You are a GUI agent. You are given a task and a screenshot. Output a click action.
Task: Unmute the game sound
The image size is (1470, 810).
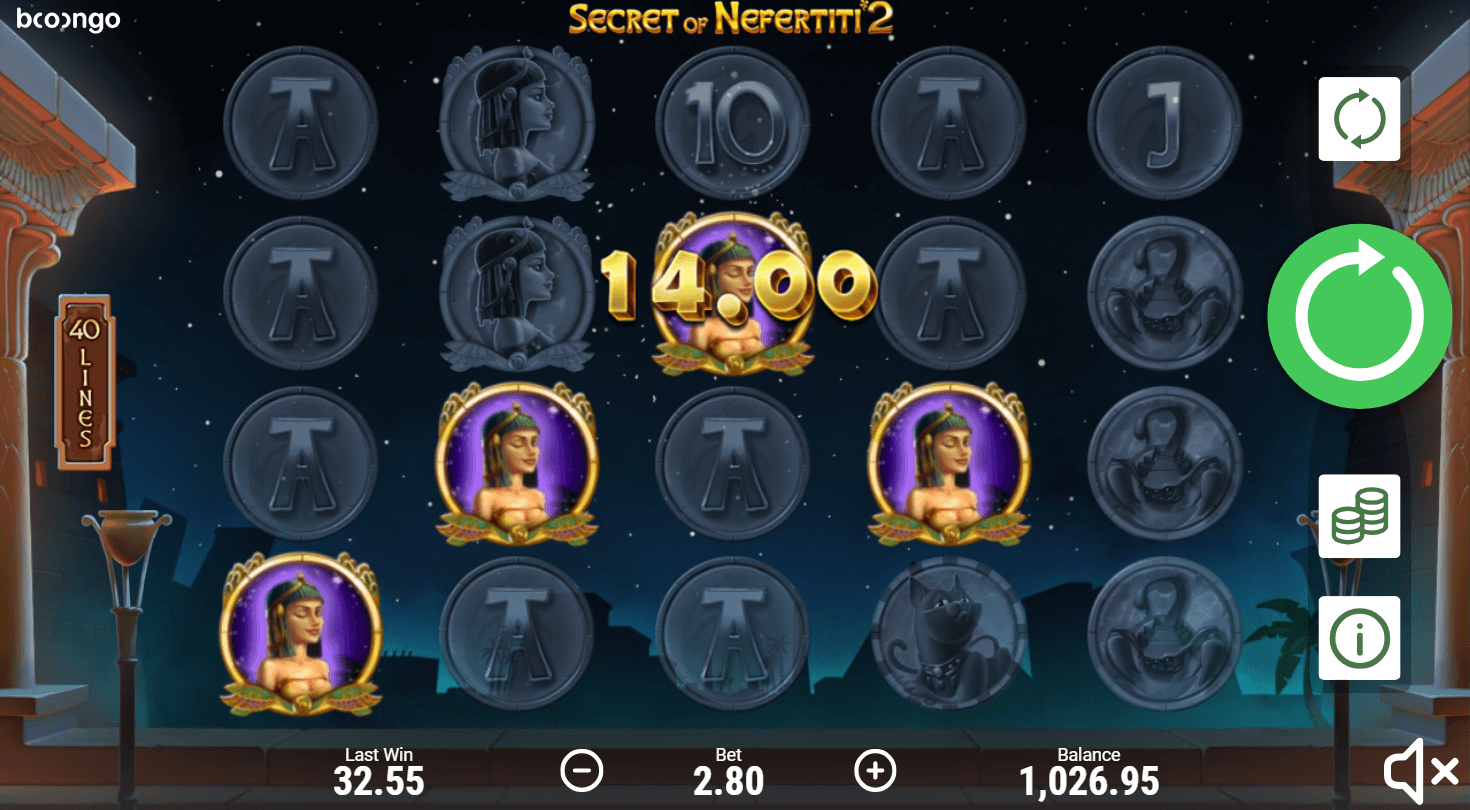pyautogui.click(x=1420, y=771)
